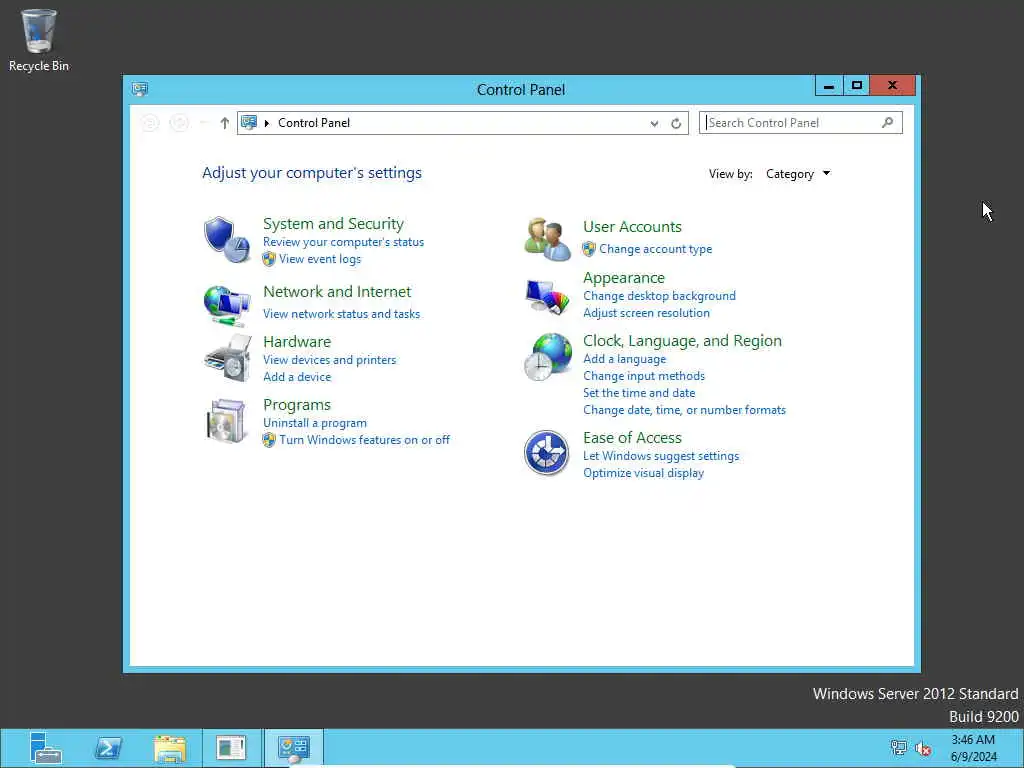Screen dimensions: 1024x768
Task: Launch PowerShell from the taskbar
Action: click(x=108, y=748)
